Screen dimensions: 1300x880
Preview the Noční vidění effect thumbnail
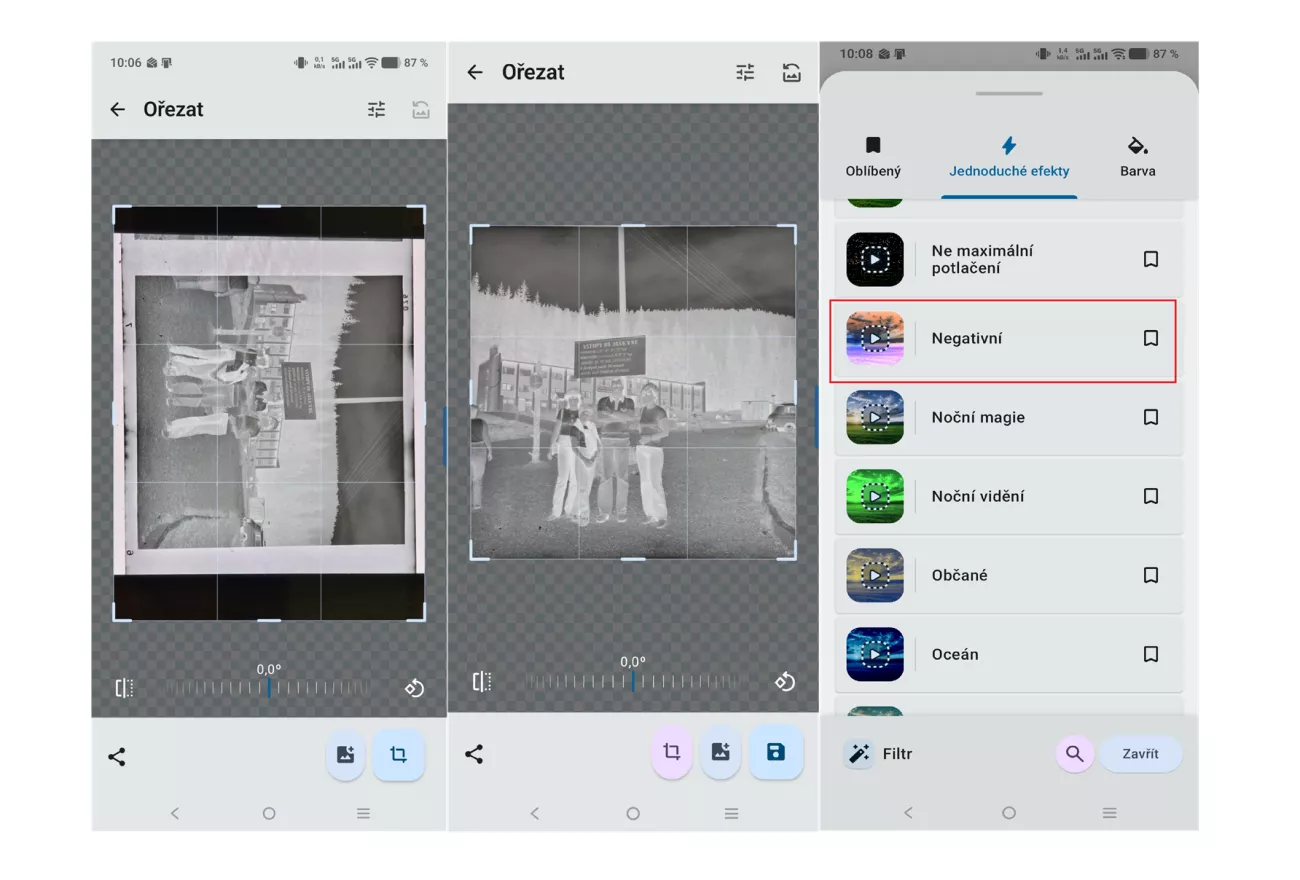875,496
